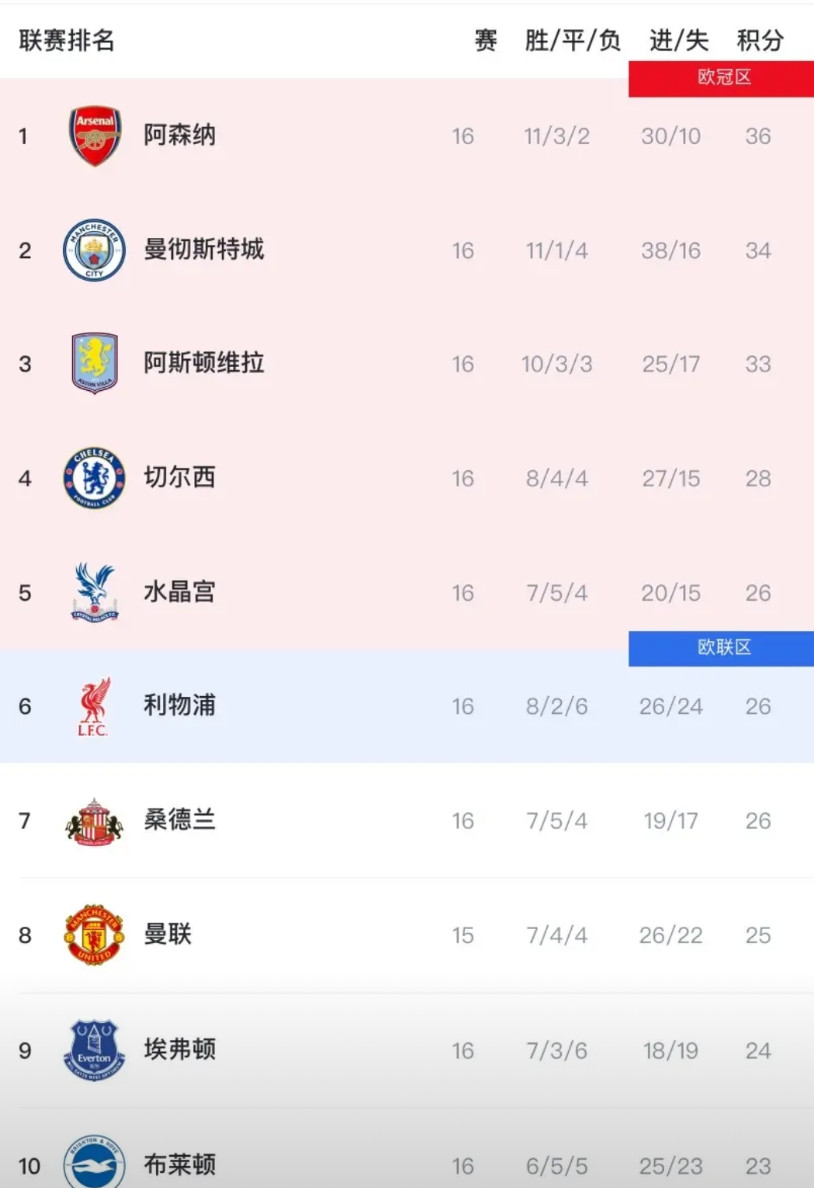The image size is (814, 1188).
Task: Click the 利物浦 team name
Action: 179,706
